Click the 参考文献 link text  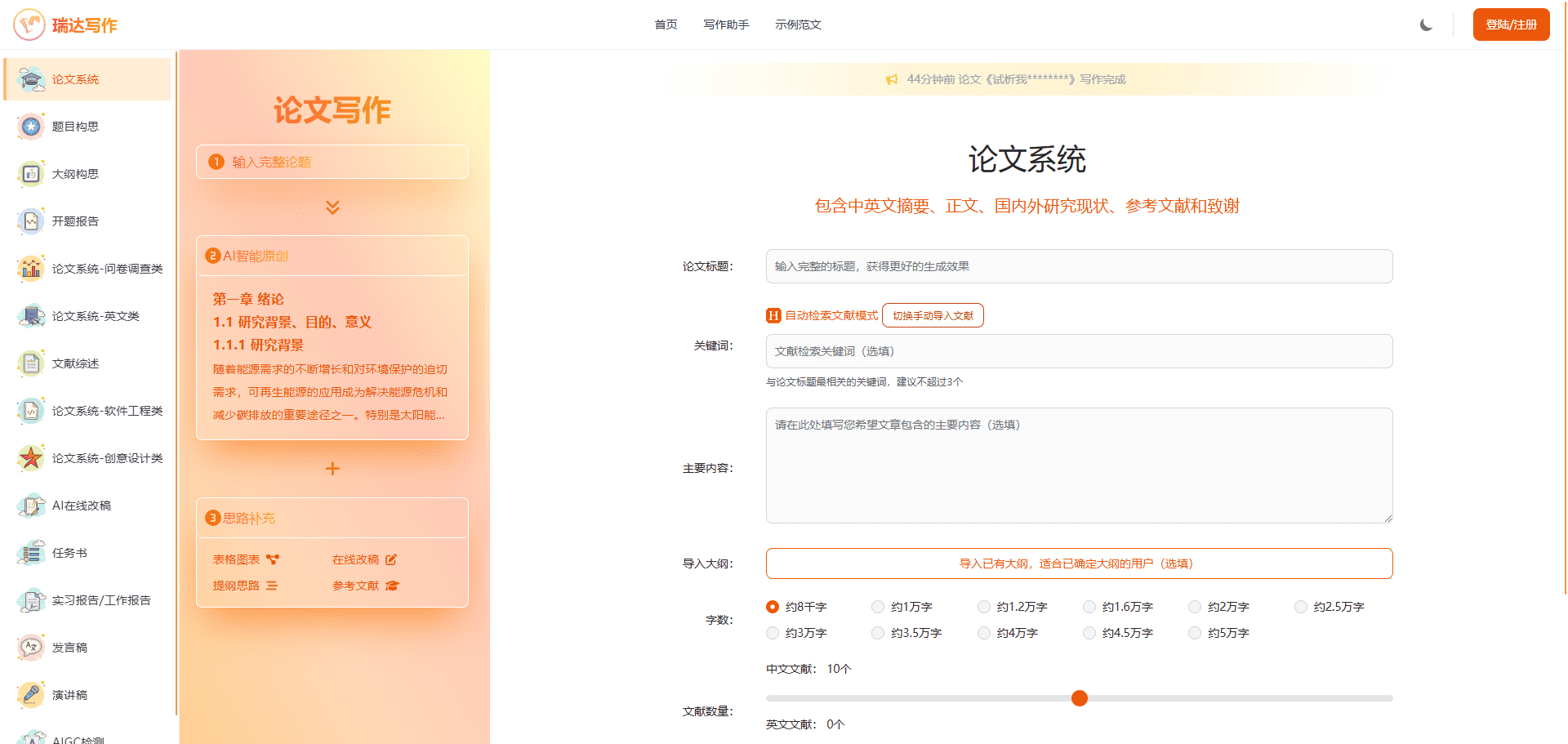click(355, 586)
